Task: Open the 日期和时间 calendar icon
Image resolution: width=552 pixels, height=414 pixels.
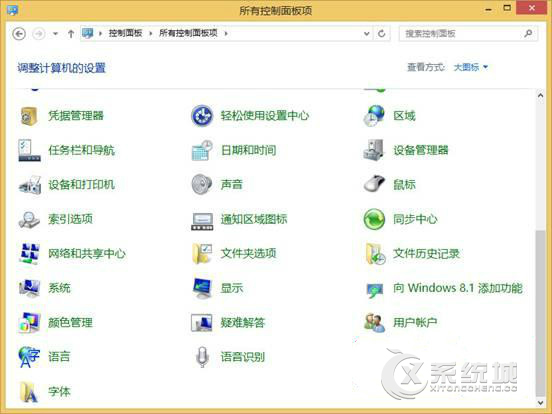Action: (202, 150)
